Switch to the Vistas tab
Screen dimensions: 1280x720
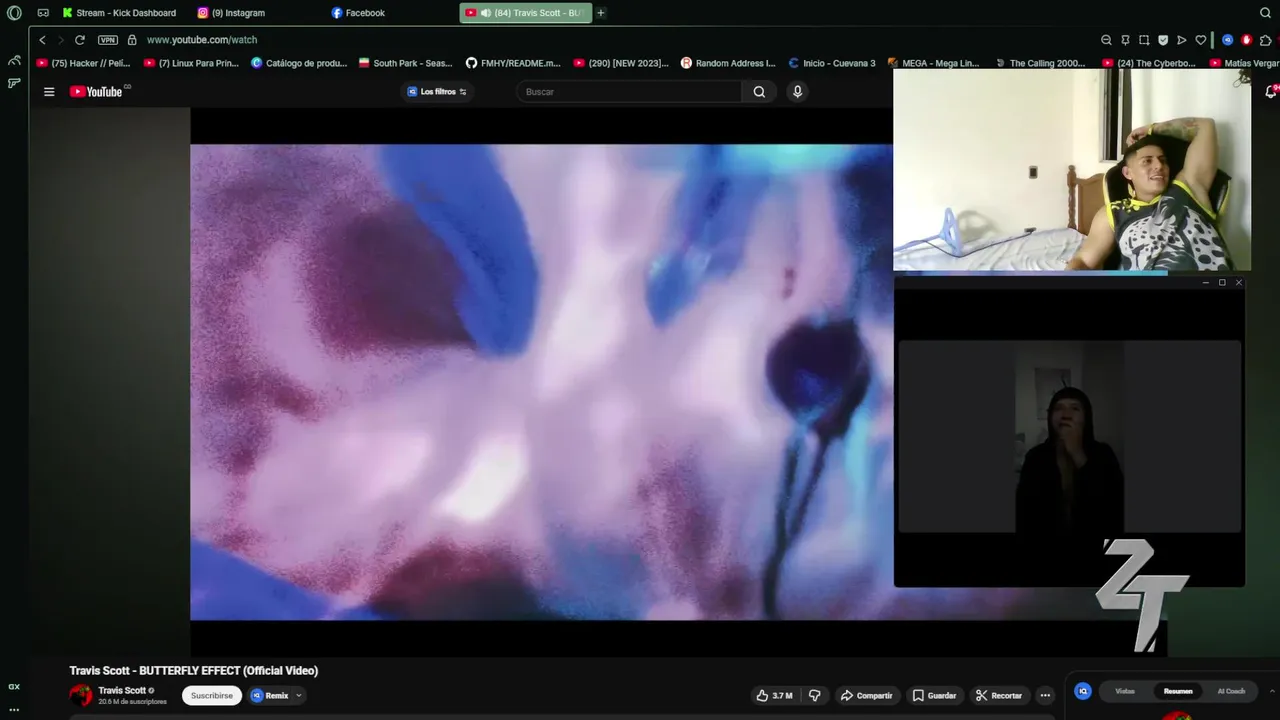(x=1125, y=691)
